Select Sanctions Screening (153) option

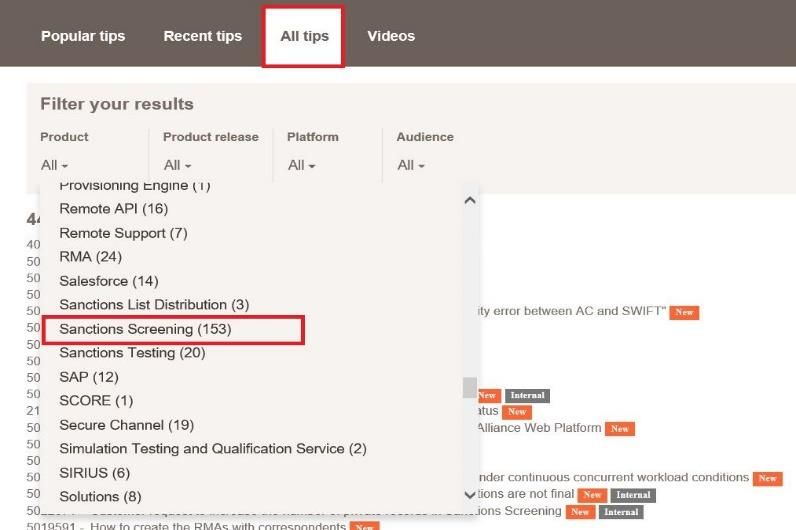tap(145, 329)
